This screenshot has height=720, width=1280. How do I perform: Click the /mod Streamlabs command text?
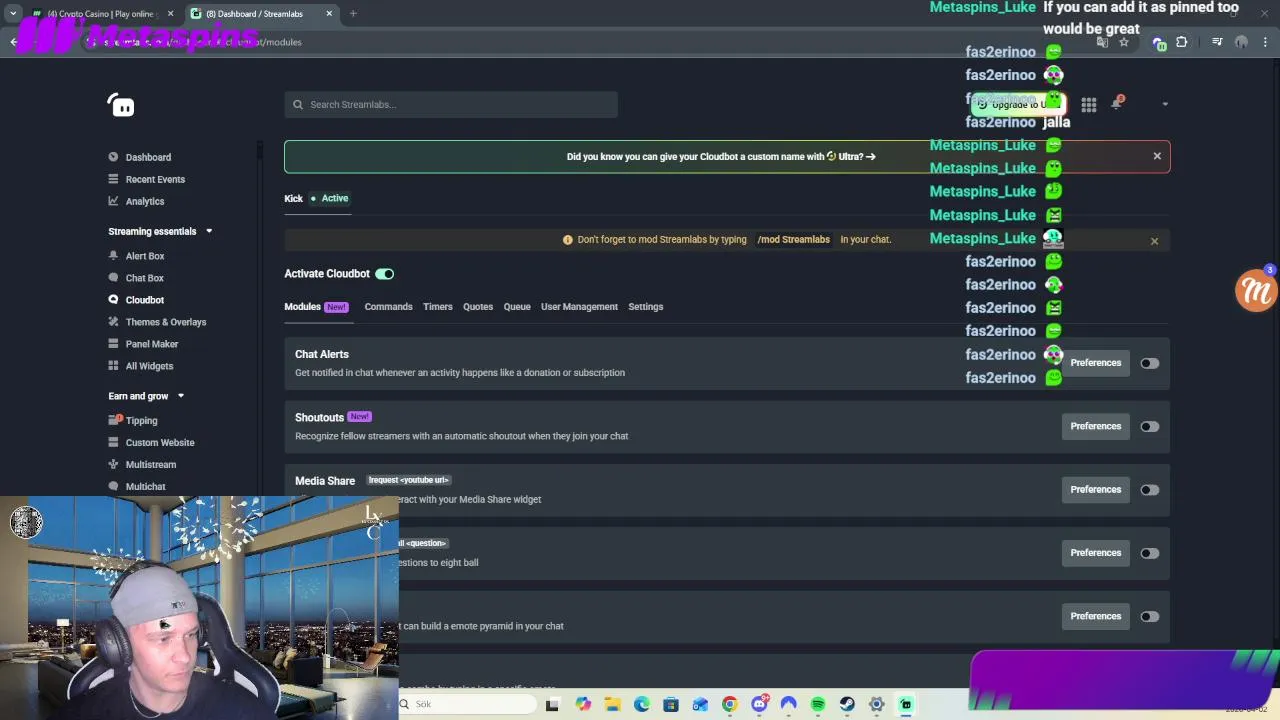[793, 239]
